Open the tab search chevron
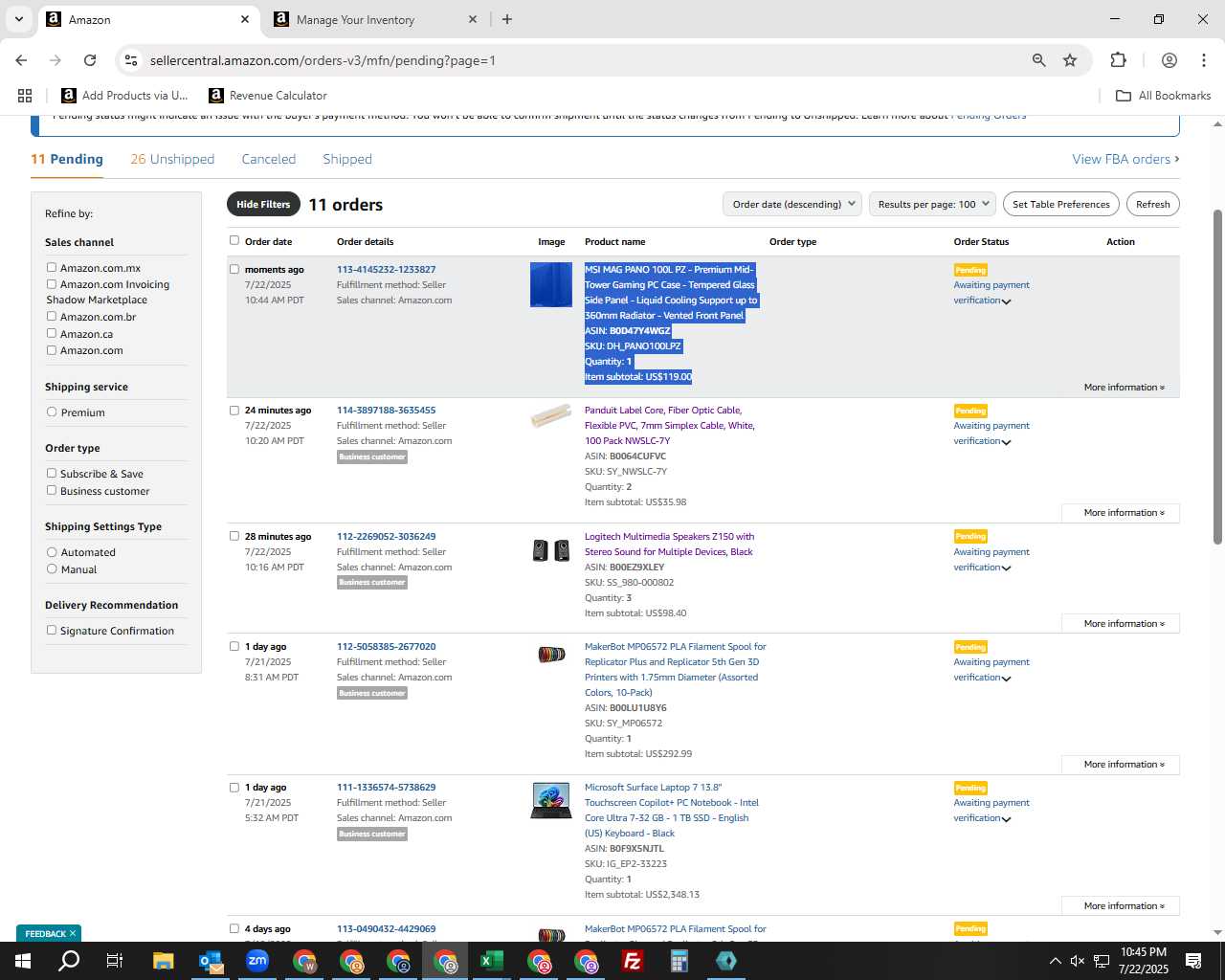The width and height of the screenshot is (1225, 980). 18,19
